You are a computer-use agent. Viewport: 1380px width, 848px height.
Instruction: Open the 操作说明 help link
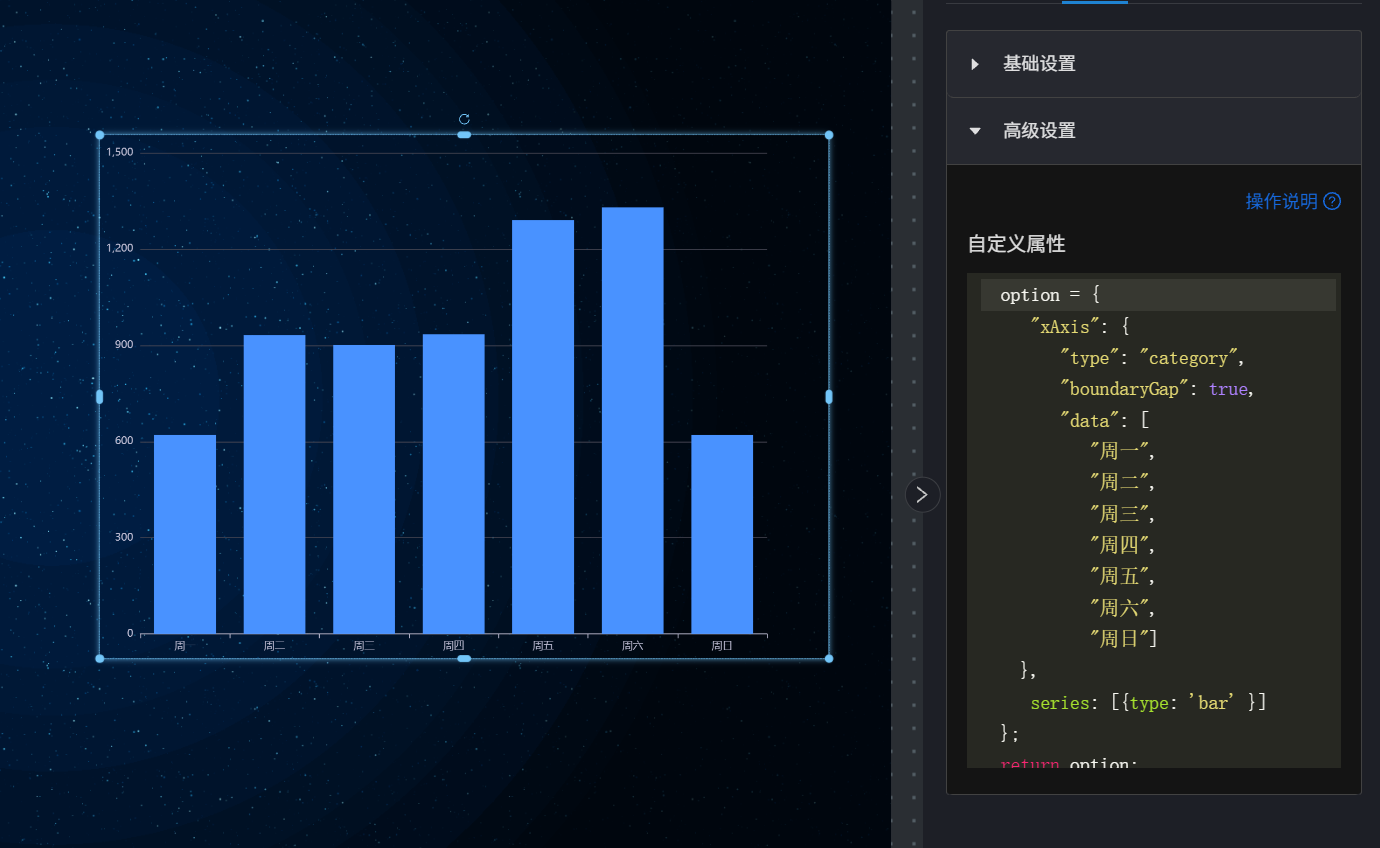click(1281, 201)
